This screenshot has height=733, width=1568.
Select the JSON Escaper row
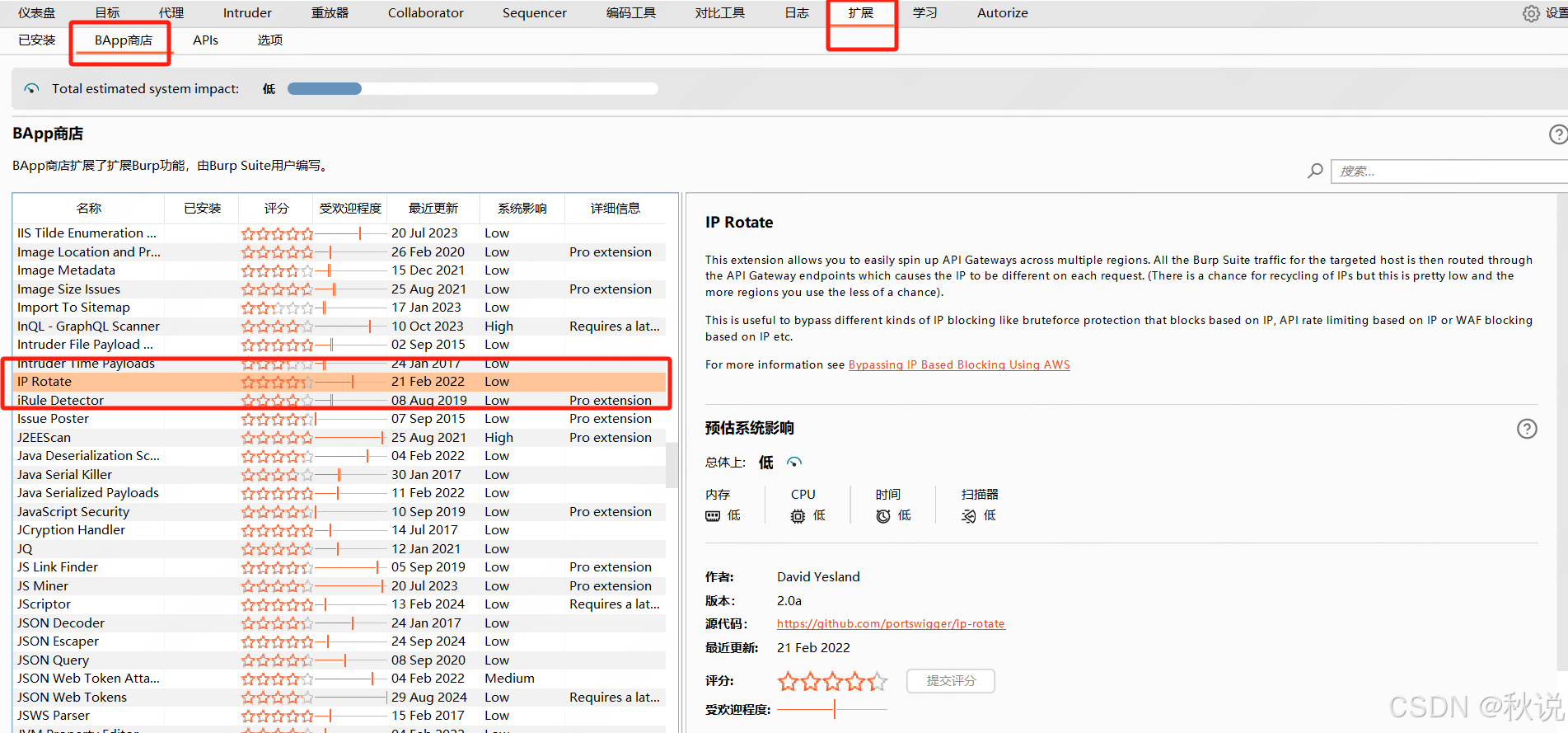(x=339, y=641)
